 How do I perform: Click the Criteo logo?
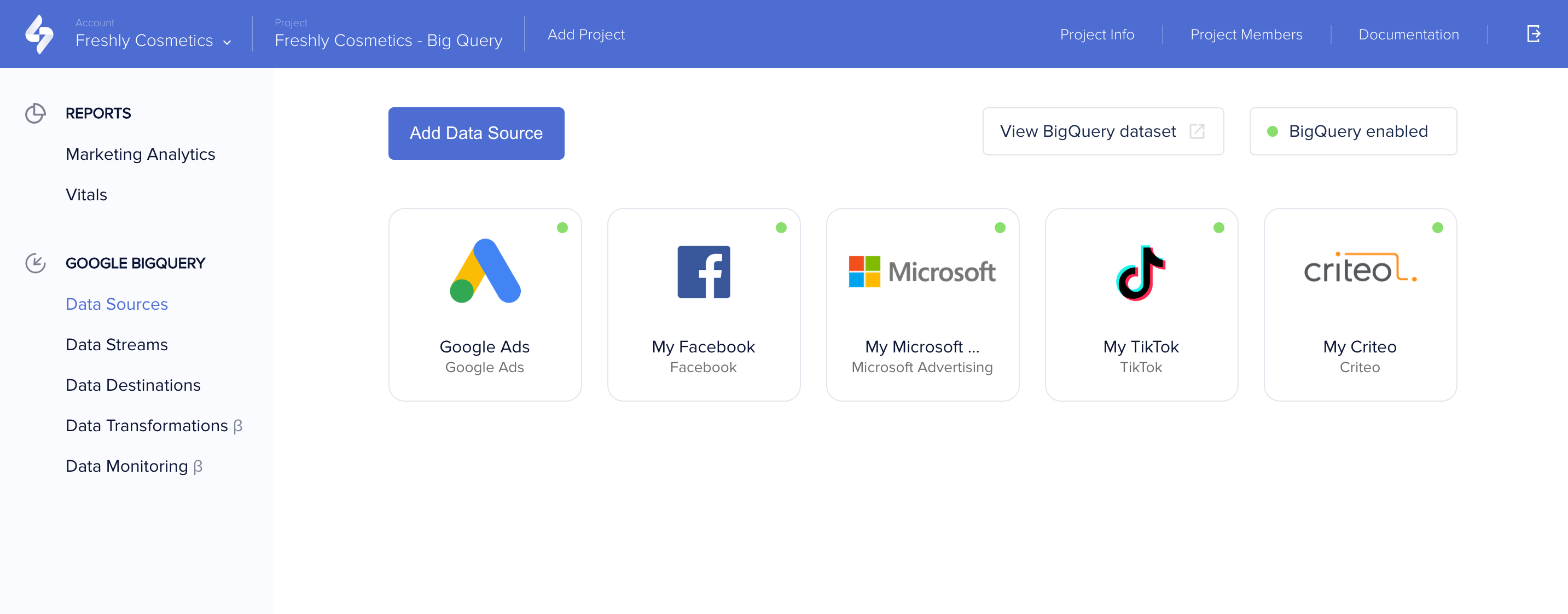tap(1360, 268)
